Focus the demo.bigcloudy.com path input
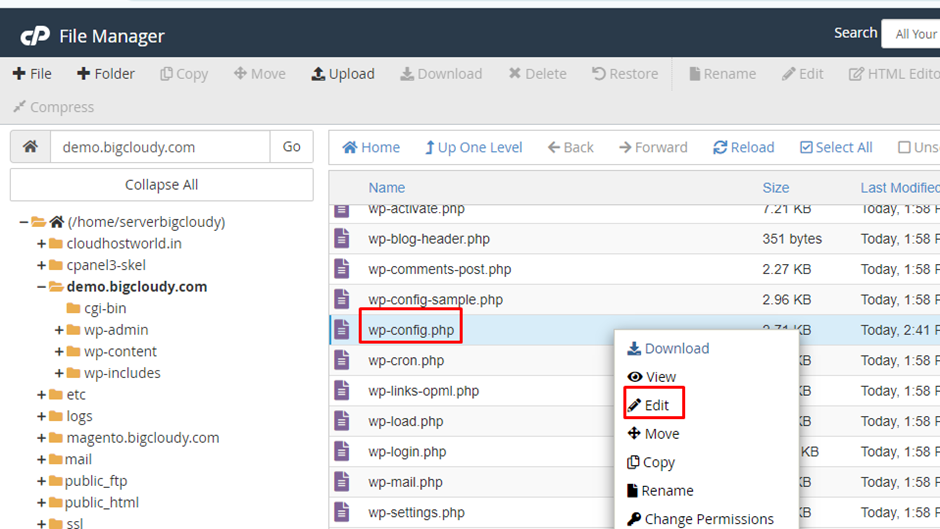This screenshot has width=940, height=529. click(x=160, y=146)
